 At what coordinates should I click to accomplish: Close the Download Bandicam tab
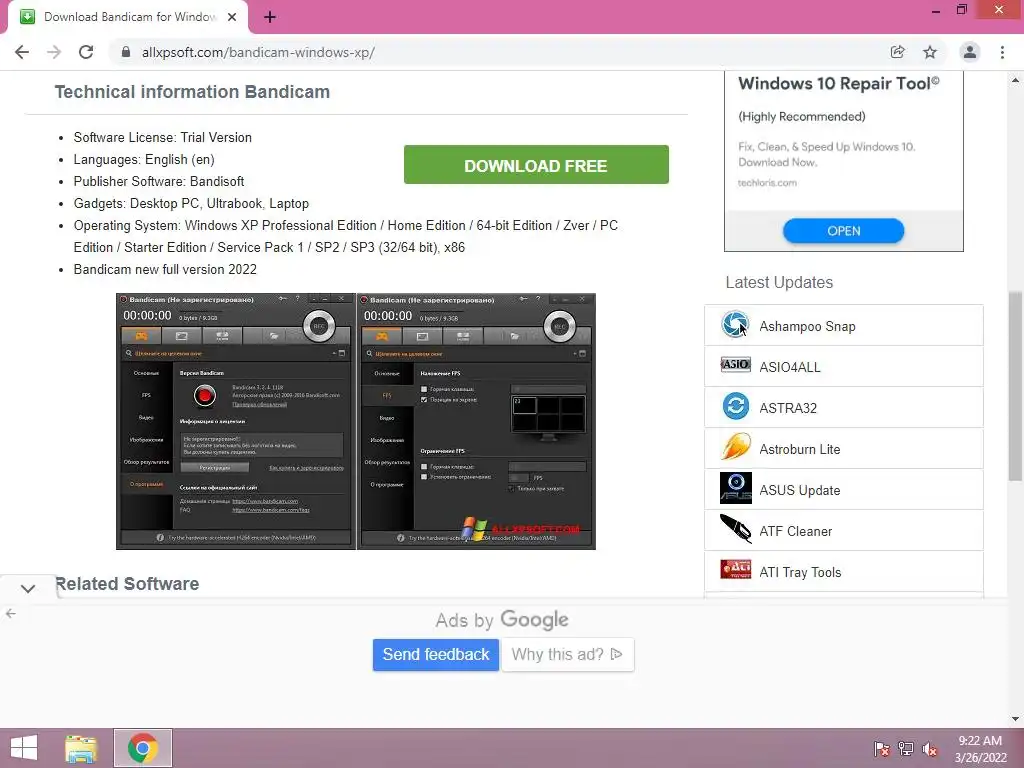click(232, 17)
